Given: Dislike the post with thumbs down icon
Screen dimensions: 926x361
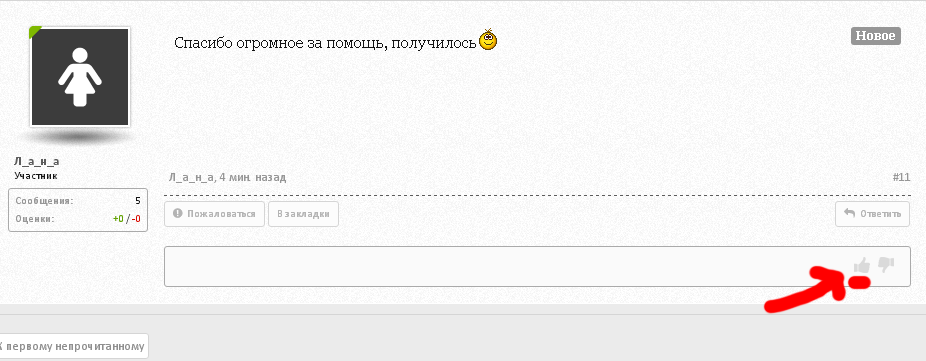Looking at the screenshot, I should tap(886, 265).
